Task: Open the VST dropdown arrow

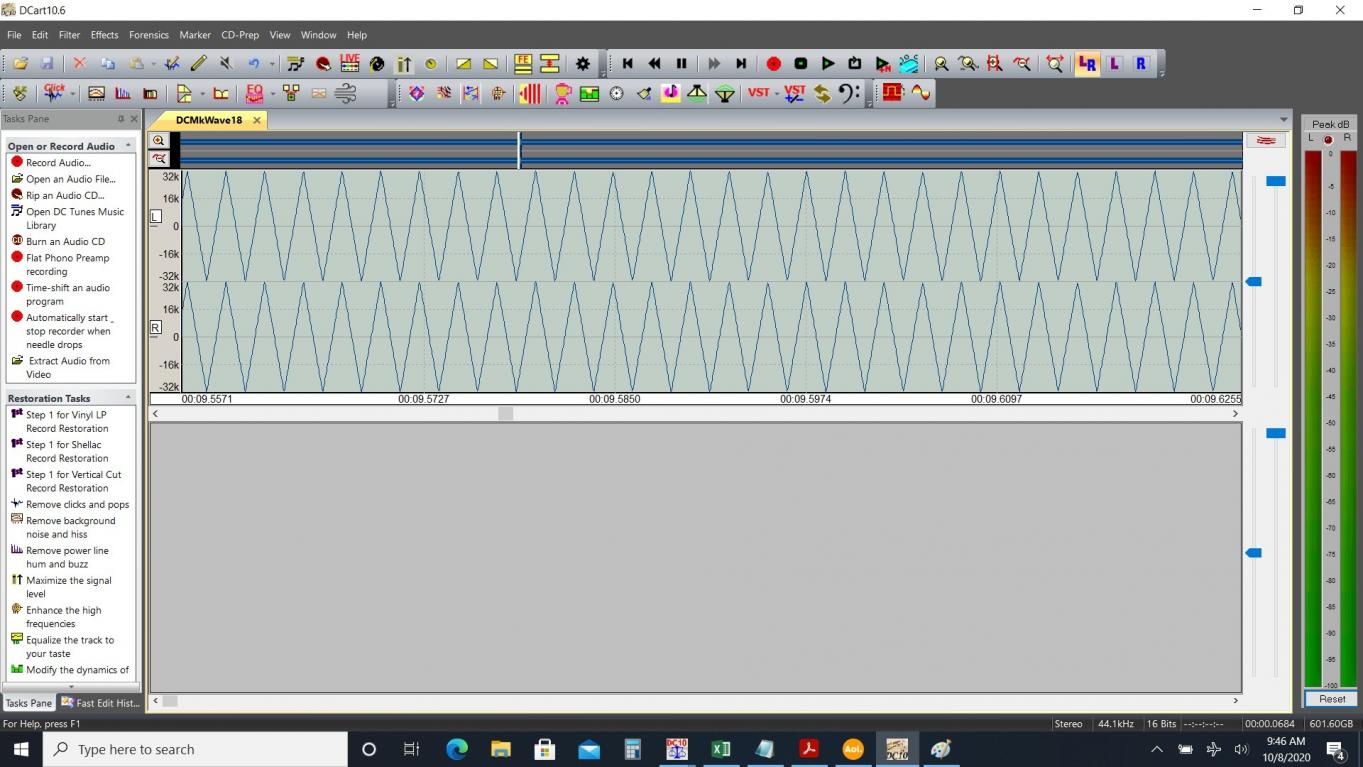Action: (777, 93)
